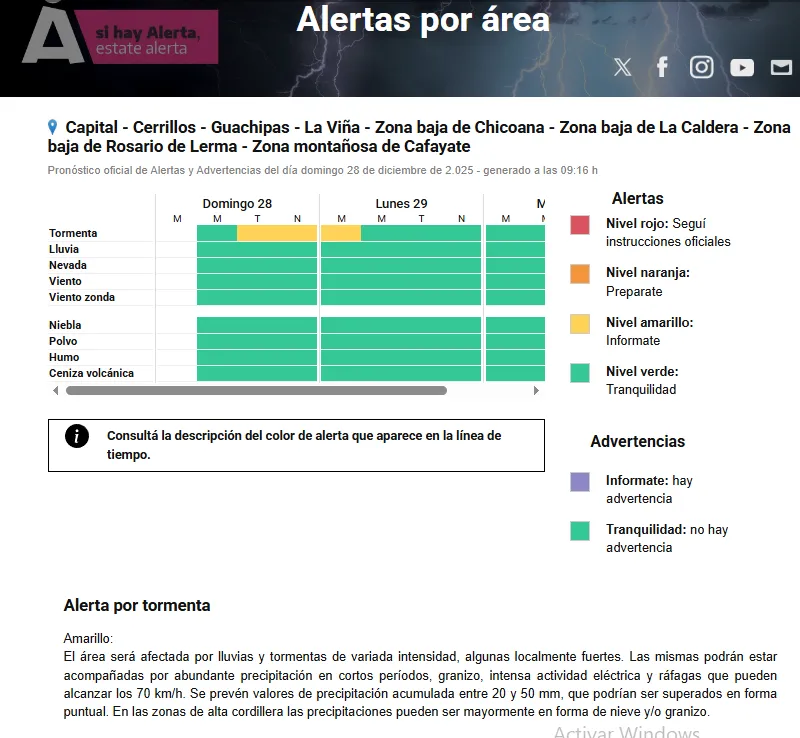800x738 pixels.
Task: Select the yellow 'Nivel amarillo' swatch
Action: 580,323
